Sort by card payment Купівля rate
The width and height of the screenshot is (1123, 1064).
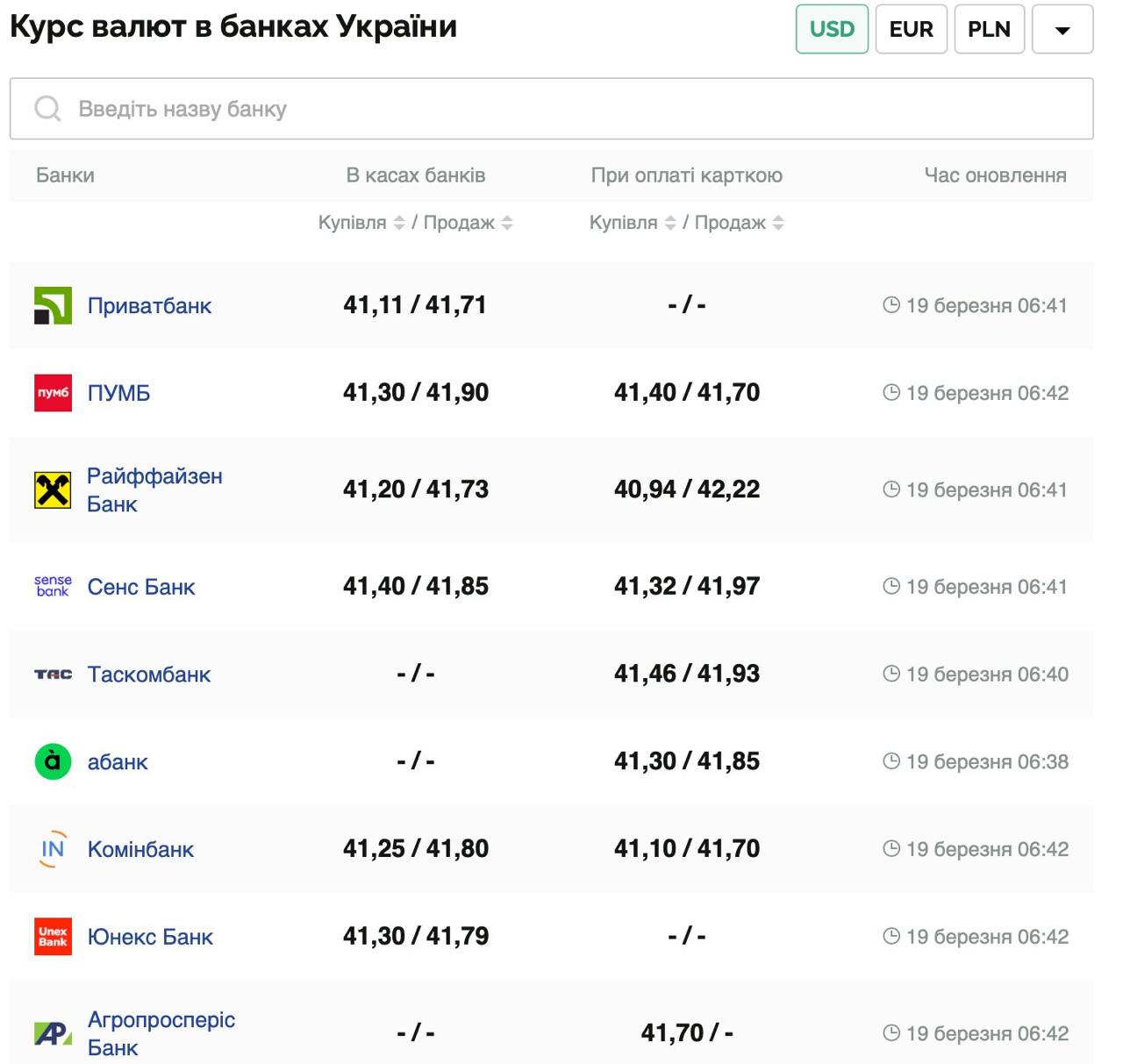click(670, 223)
